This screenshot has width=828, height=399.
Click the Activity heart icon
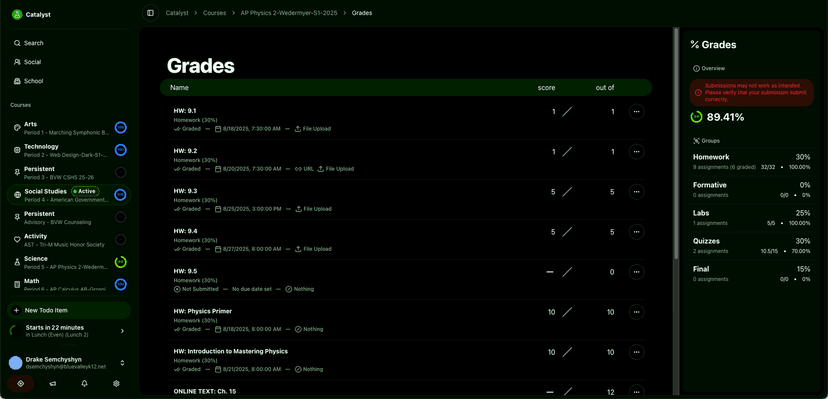click(x=17, y=240)
